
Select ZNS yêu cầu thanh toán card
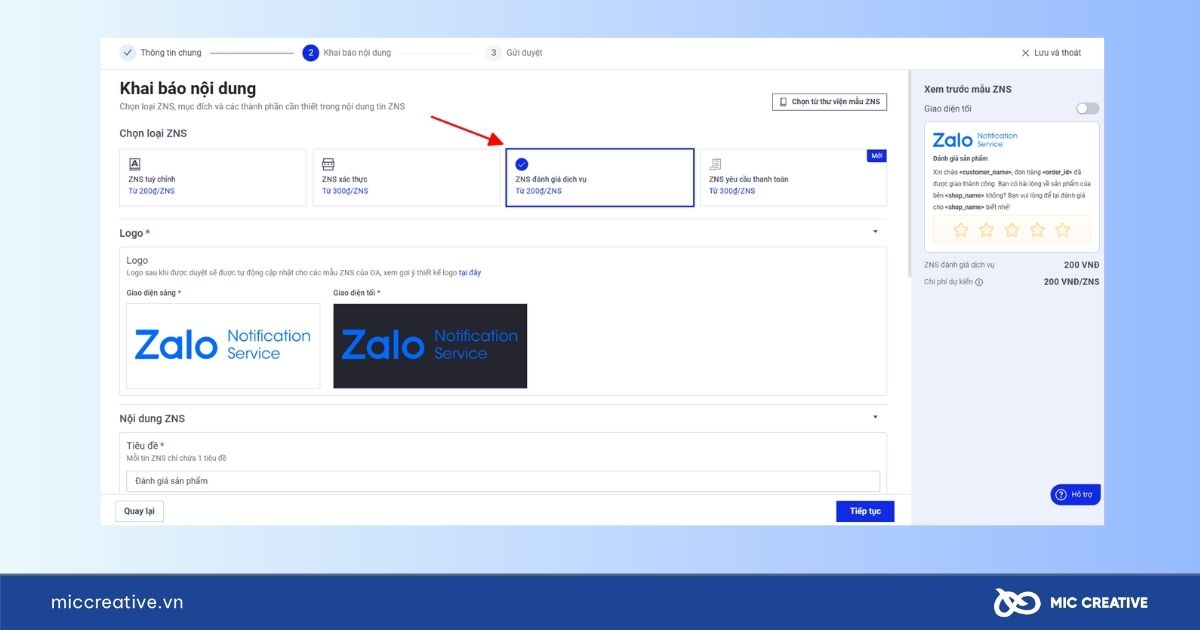[793, 177]
